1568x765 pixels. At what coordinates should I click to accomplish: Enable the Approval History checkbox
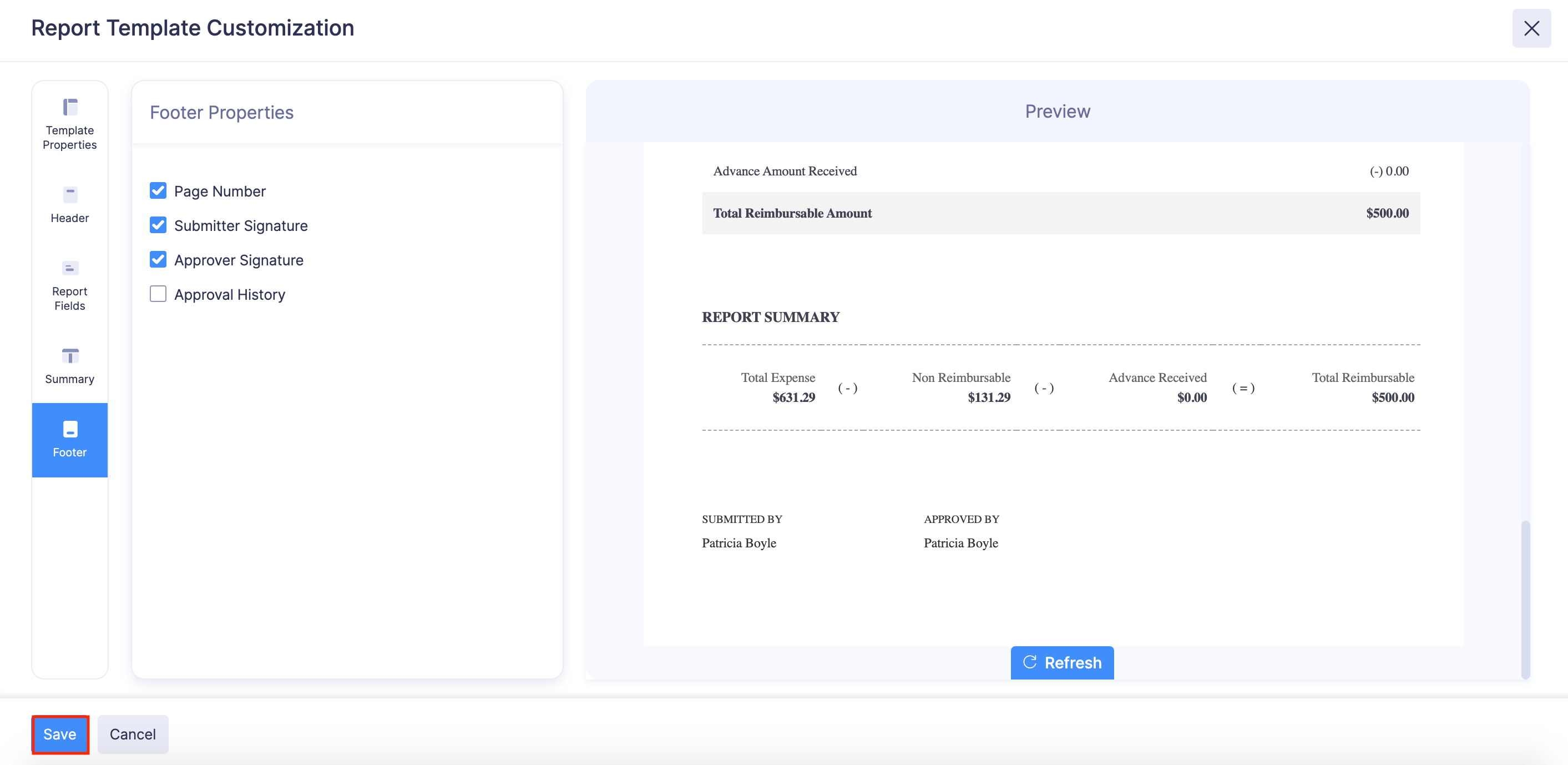click(158, 294)
